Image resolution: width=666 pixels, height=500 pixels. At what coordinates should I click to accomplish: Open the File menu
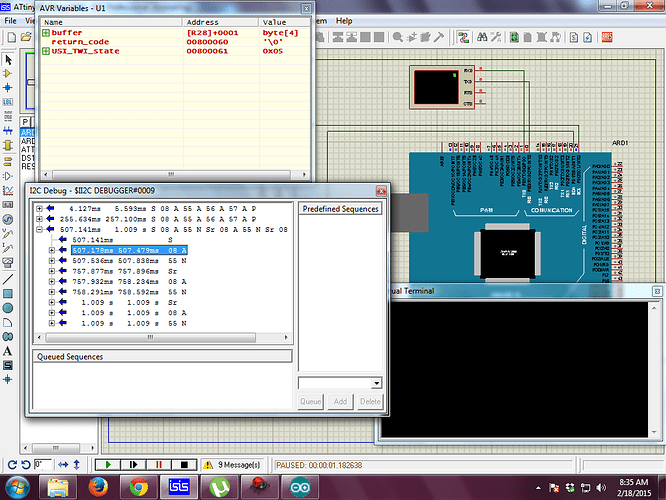point(10,20)
